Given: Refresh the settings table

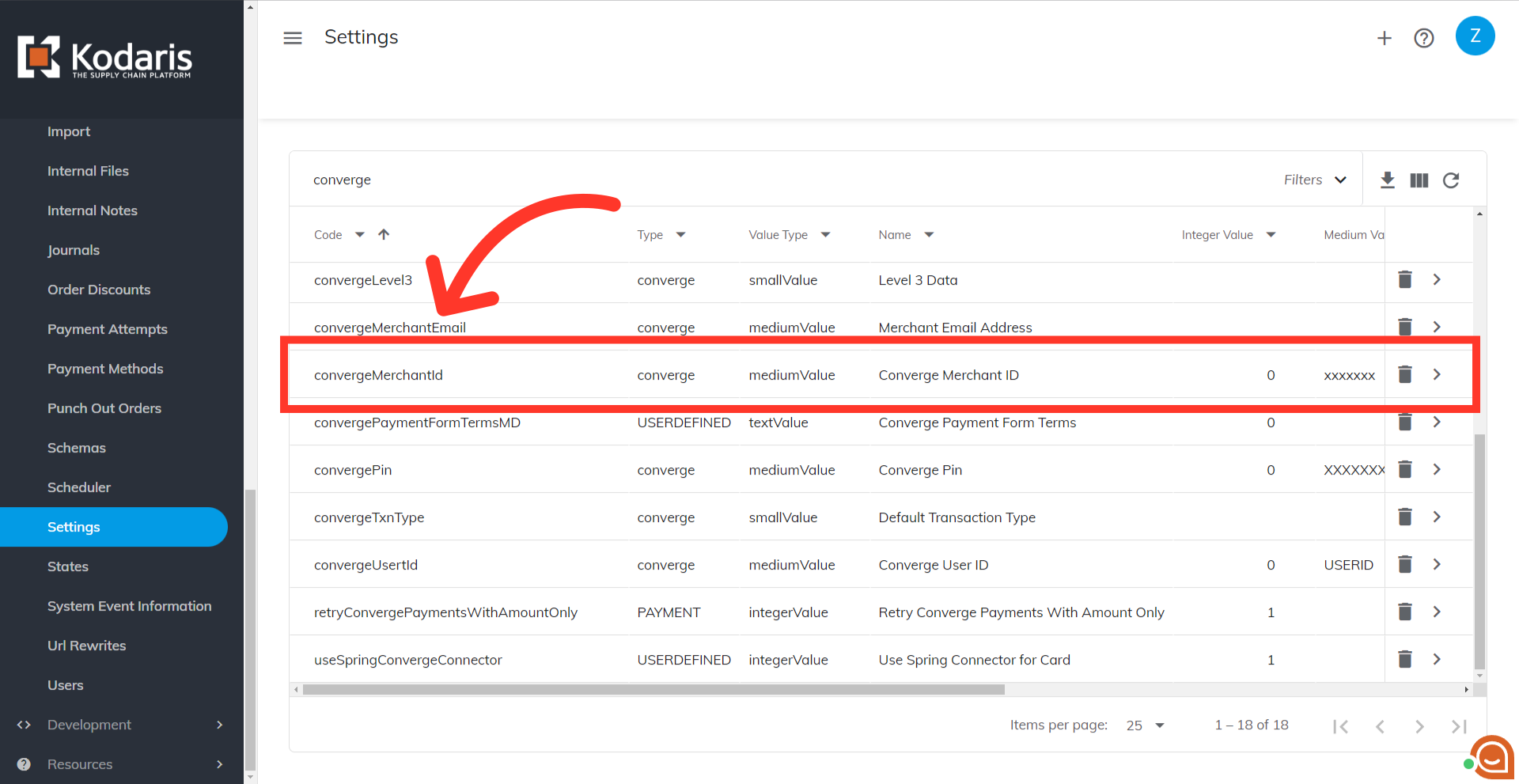Looking at the screenshot, I should [x=1451, y=180].
